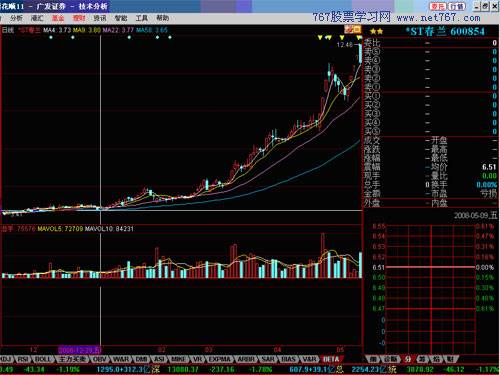The image size is (500, 375).
Task: Click the 行情 button in title bar
Action: (457, 6)
